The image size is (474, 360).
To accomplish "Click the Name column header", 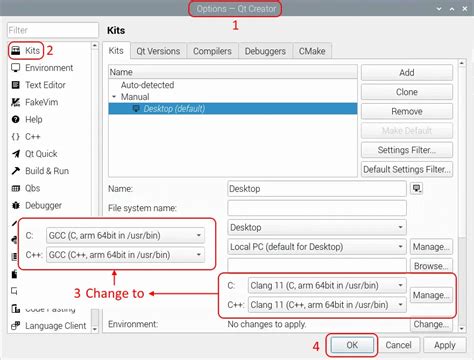I will (x=233, y=72).
